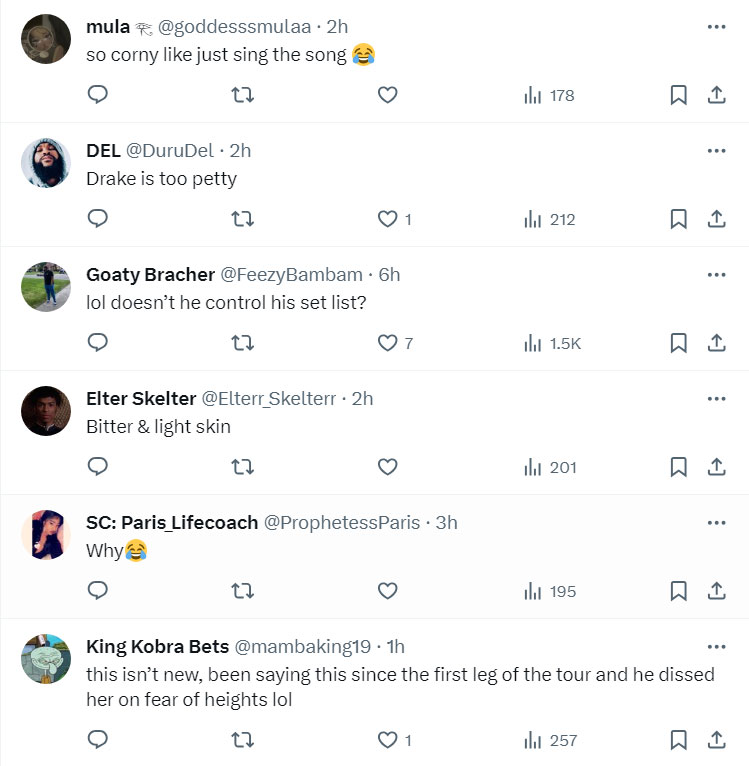The image size is (749, 766).
Task: Reply to King Kobra Bets' tweet
Action: [98, 740]
